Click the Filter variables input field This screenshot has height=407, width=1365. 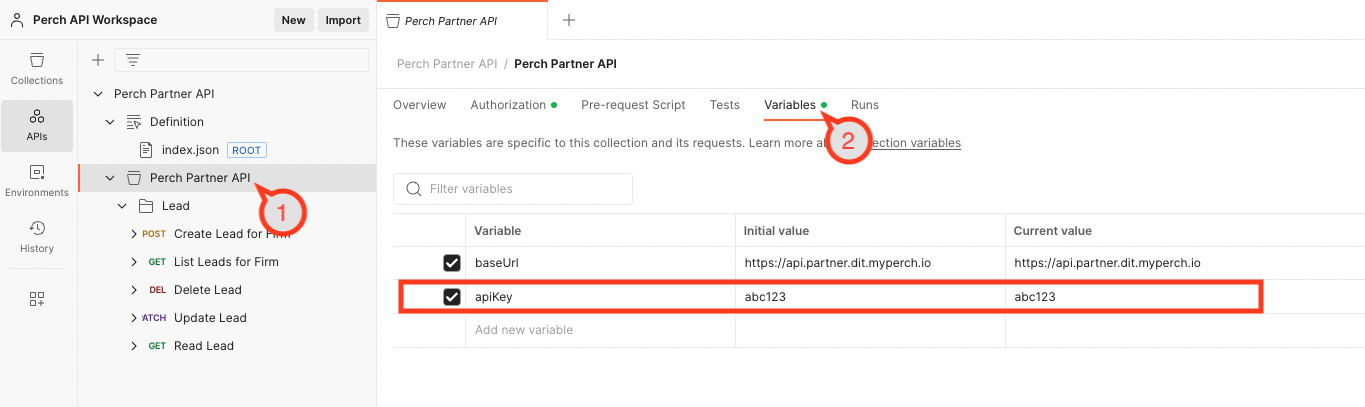pyautogui.click(x=513, y=189)
